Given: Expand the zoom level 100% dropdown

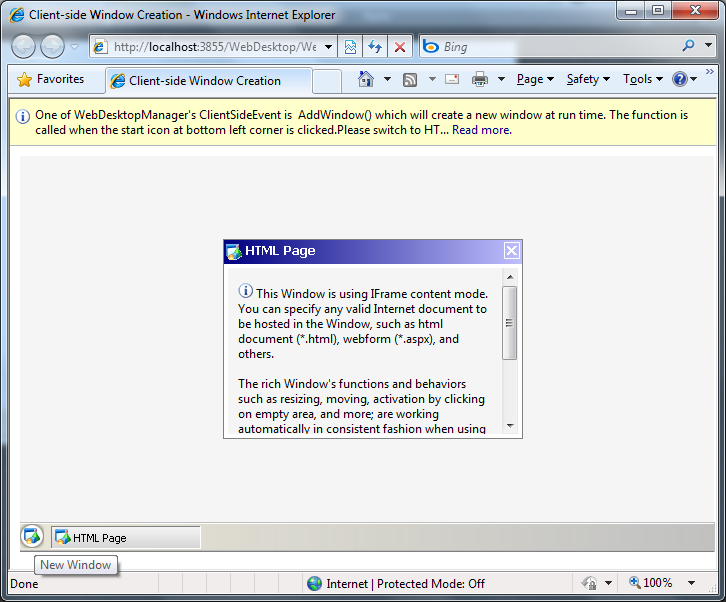Looking at the screenshot, I should click(x=692, y=583).
